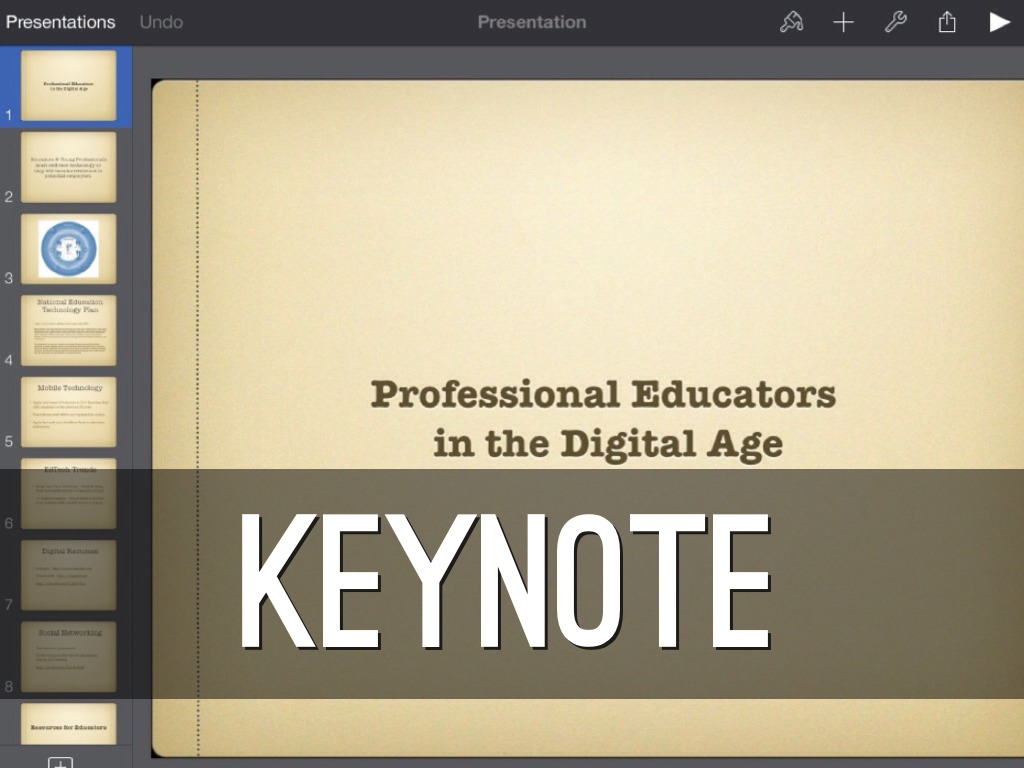Add a new slide at navigator bottom

point(61,761)
